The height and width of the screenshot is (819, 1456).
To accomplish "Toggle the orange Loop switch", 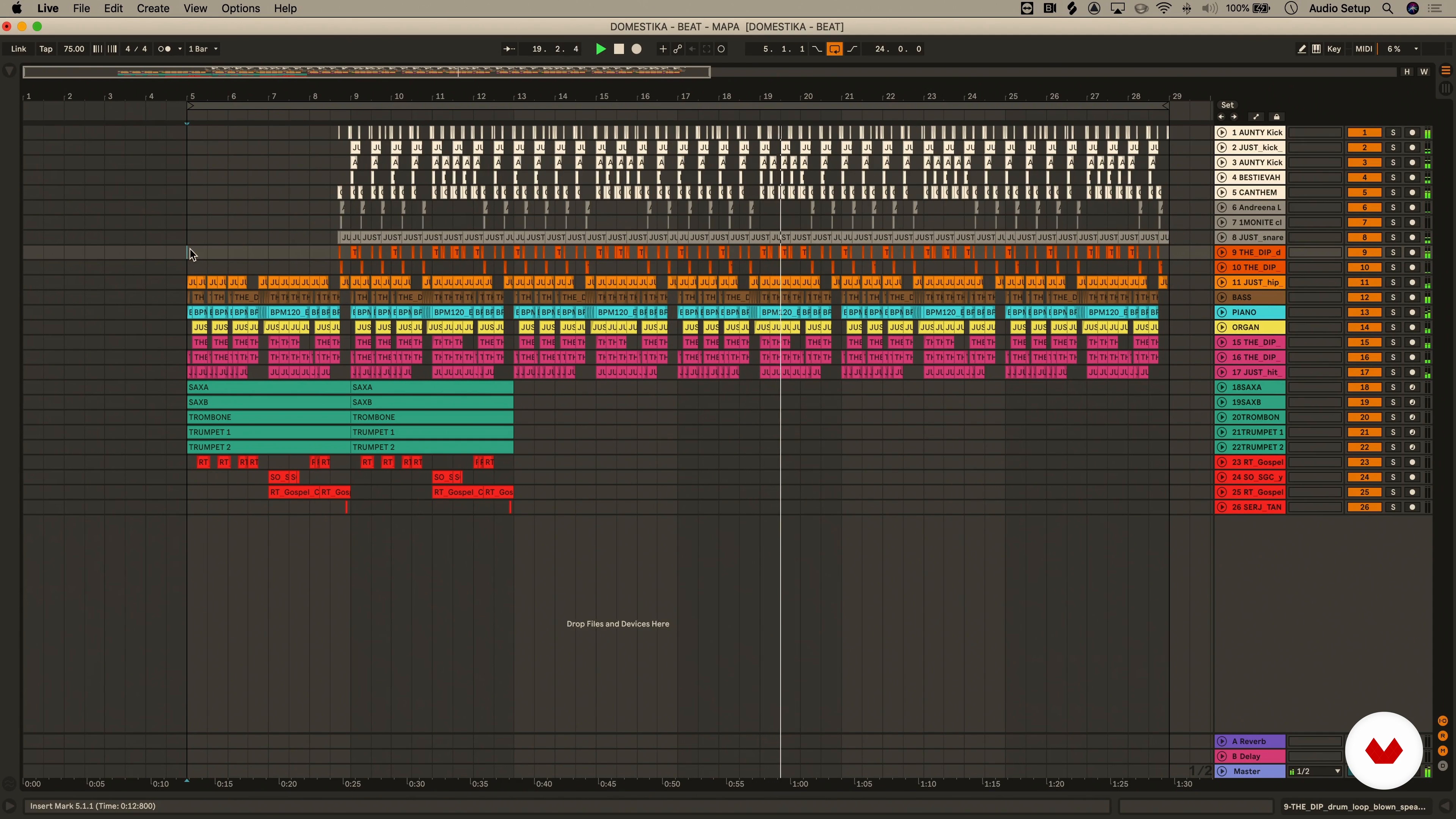I will [x=834, y=49].
